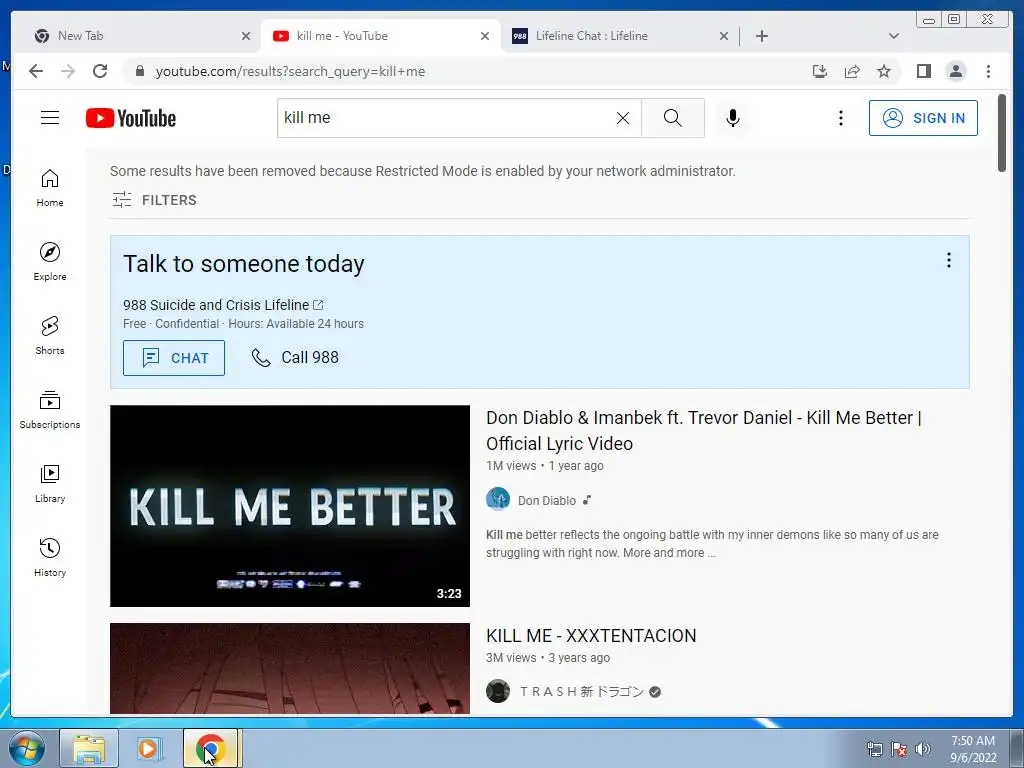This screenshot has width=1024, height=768.
Task: Open crisis panel three-dot options
Action: pyautogui.click(x=948, y=260)
